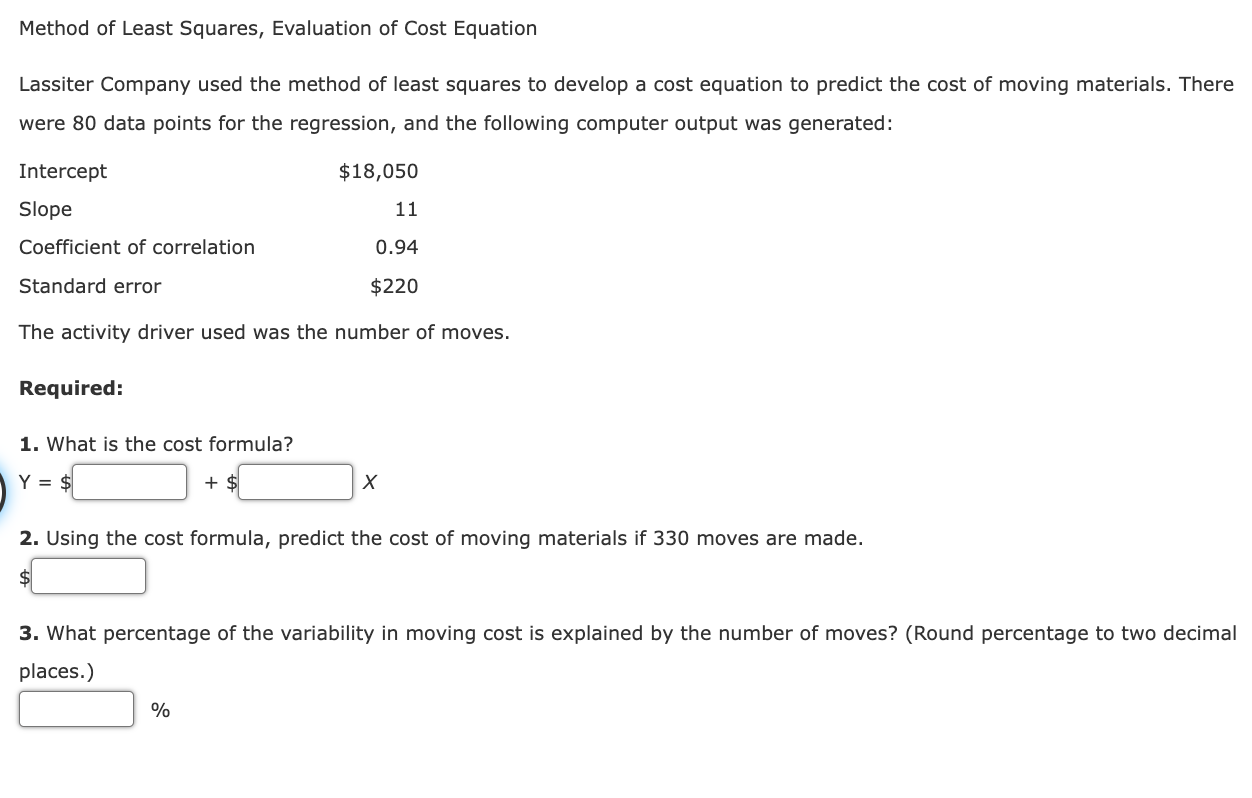The height and width of the screenshot is (798, 1252).
Task: Click the X label after the slope box
Action: pyautogui.click(x=369, y=482)
